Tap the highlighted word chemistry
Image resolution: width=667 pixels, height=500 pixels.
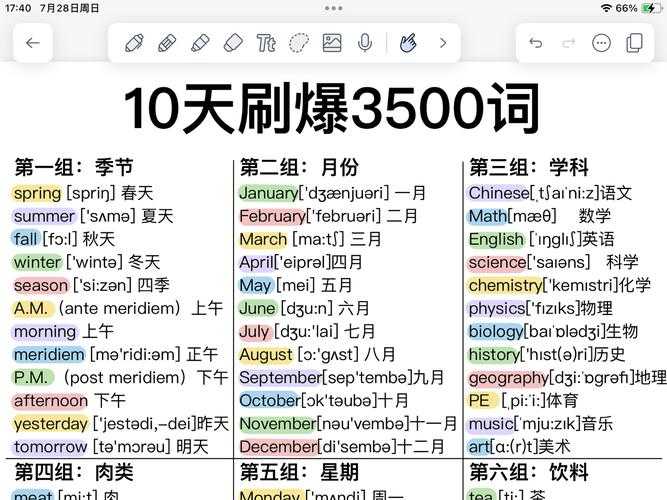tap(505, 286)
